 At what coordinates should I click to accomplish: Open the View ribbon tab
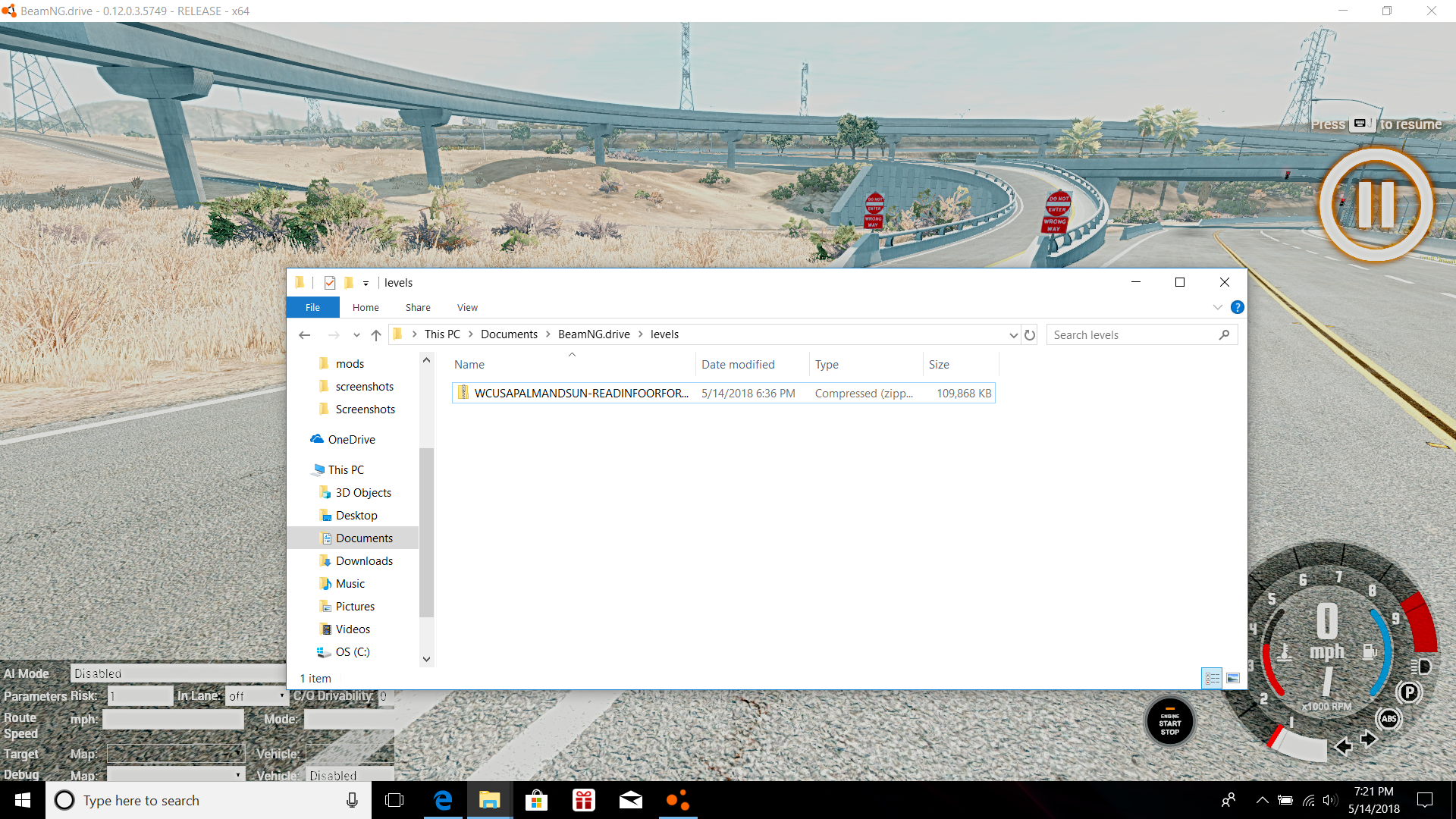(x=467, y=307)
